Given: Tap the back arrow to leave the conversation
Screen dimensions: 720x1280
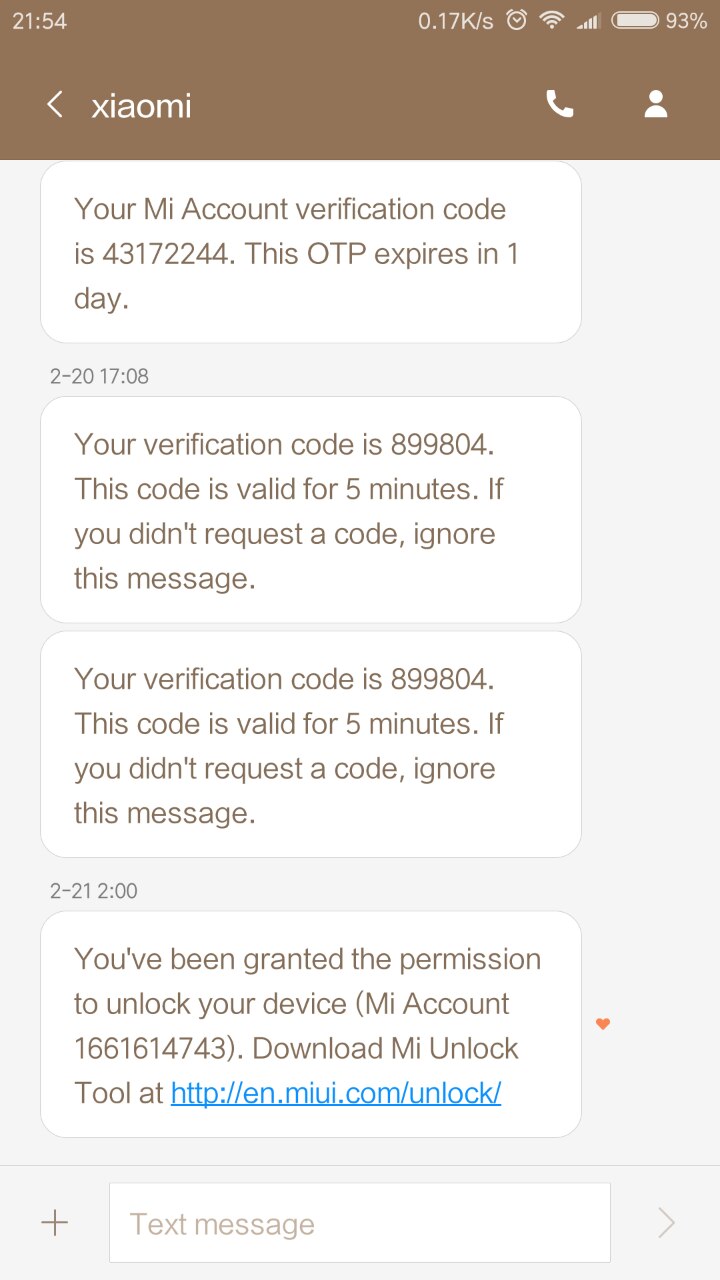Looking at the screenshot, I should (55, 105).
